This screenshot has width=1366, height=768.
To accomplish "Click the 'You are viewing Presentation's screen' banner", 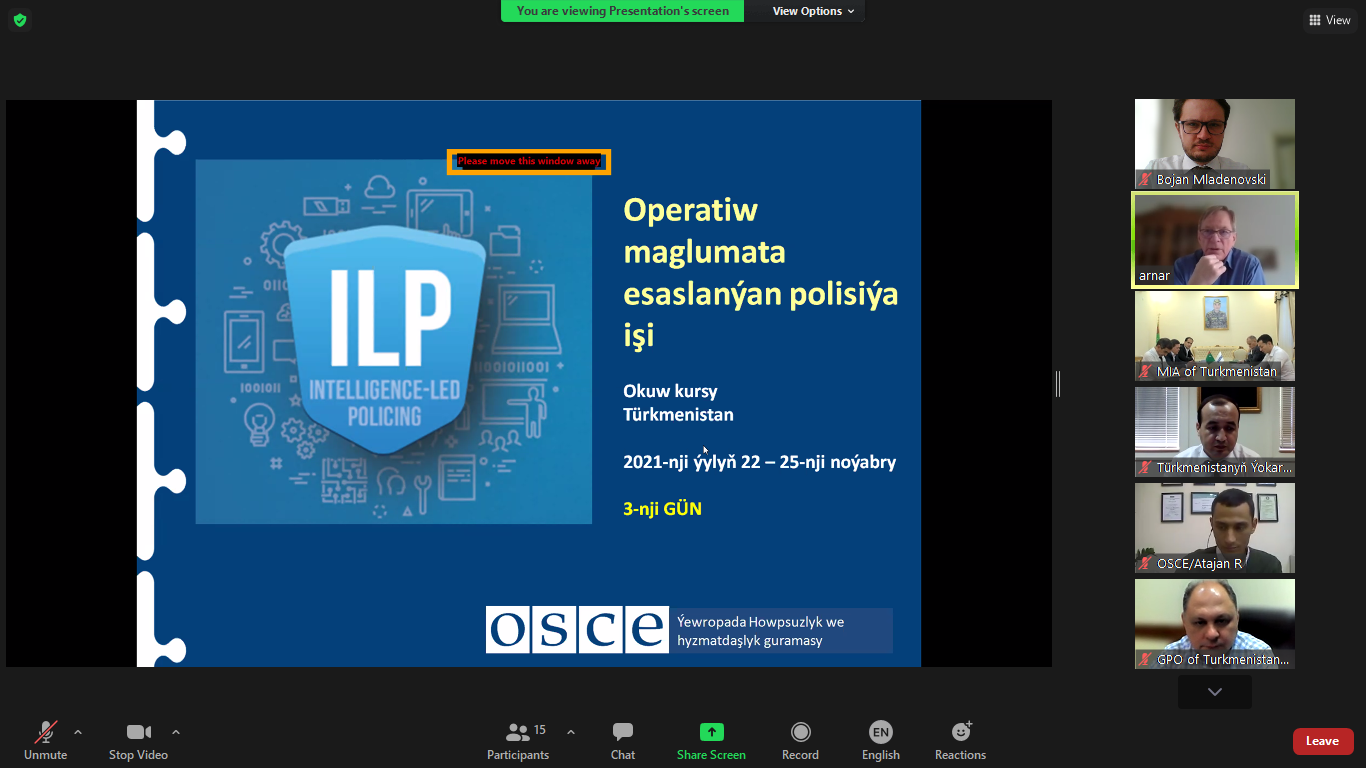I will click(622, 11).
